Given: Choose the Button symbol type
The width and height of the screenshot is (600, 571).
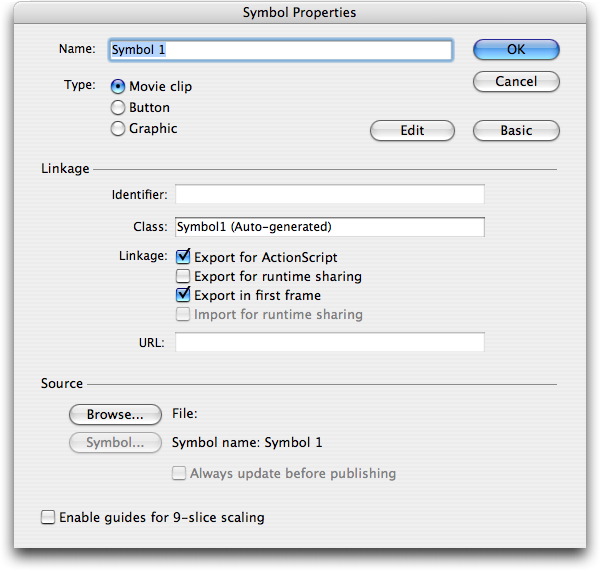Looking at the screenshot, I should coord(118,107).
